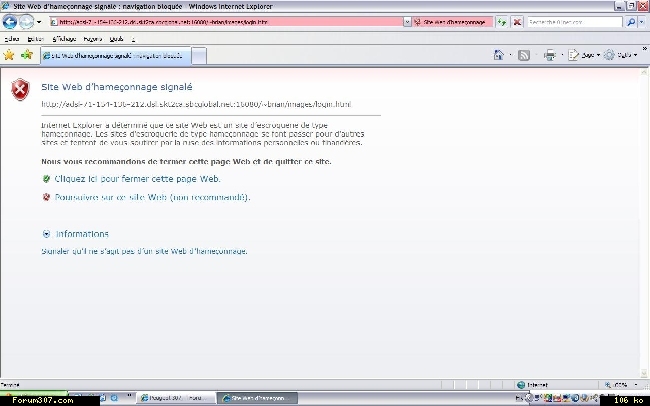Stop loading with the red X icon
Screen dimensions: 650x406
pyautogui.click(x=517, y=22)
